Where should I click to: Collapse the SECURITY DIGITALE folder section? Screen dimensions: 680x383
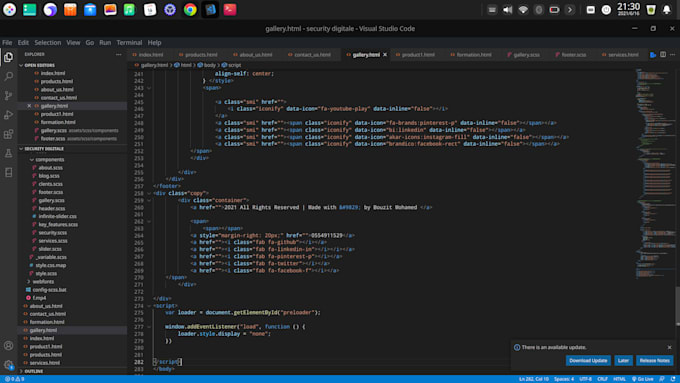point(21,149)
